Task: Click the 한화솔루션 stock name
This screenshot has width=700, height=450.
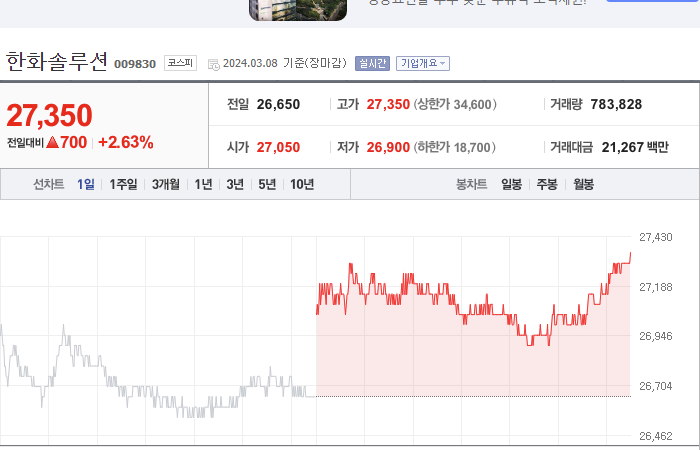Action: pos(57,61)
